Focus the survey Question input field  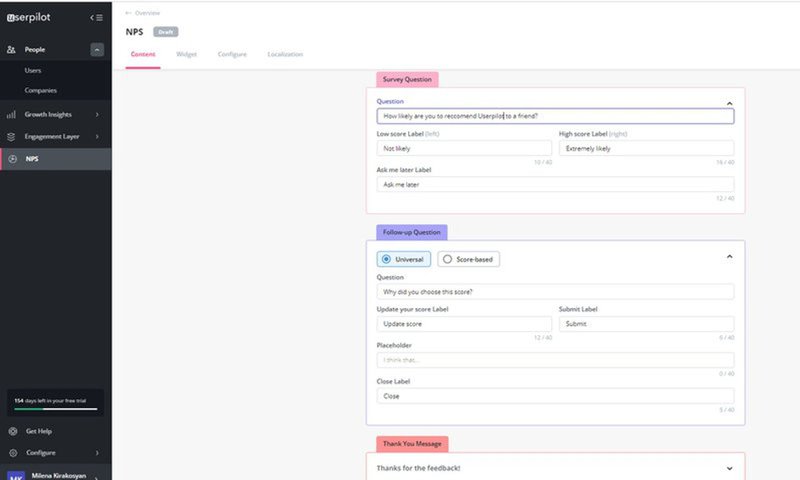point(555,116)
